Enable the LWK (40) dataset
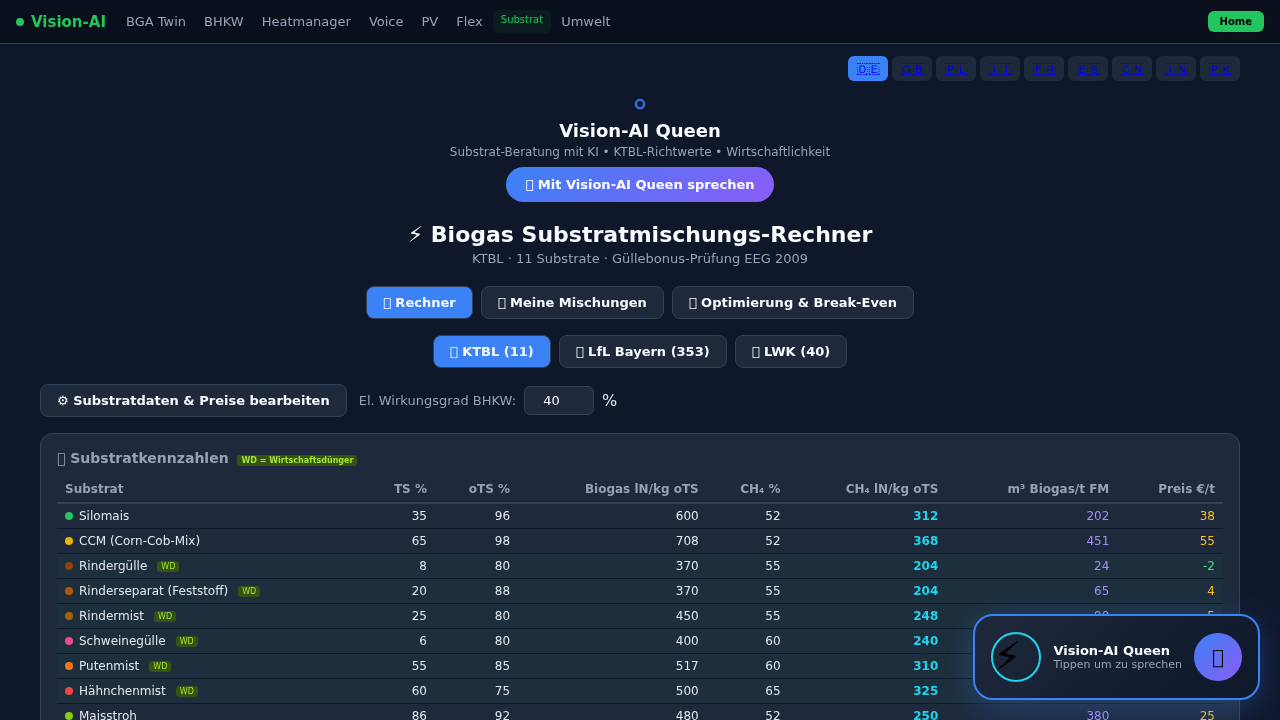 (x=791, y=351)
